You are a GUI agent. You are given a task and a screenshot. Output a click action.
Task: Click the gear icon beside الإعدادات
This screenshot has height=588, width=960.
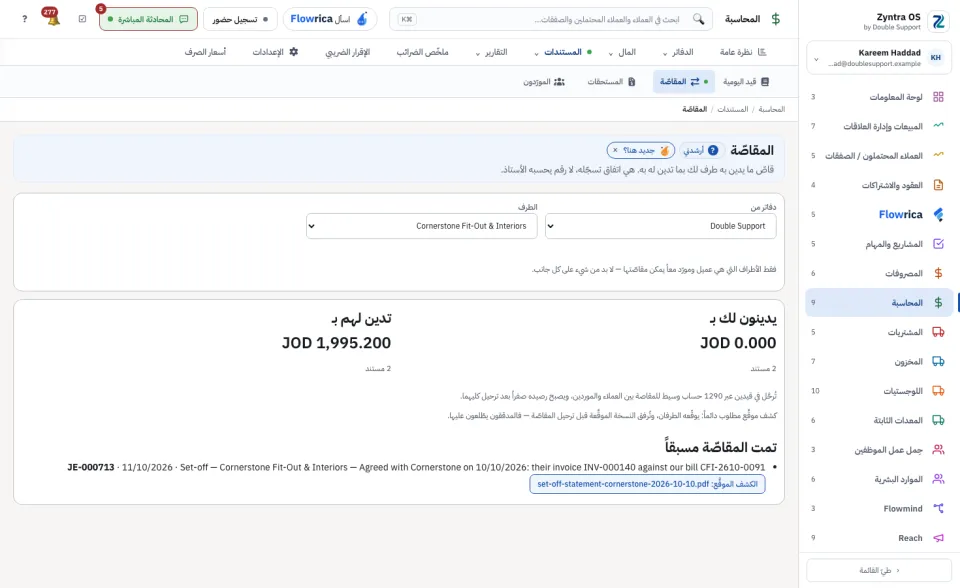pos(294,52)
